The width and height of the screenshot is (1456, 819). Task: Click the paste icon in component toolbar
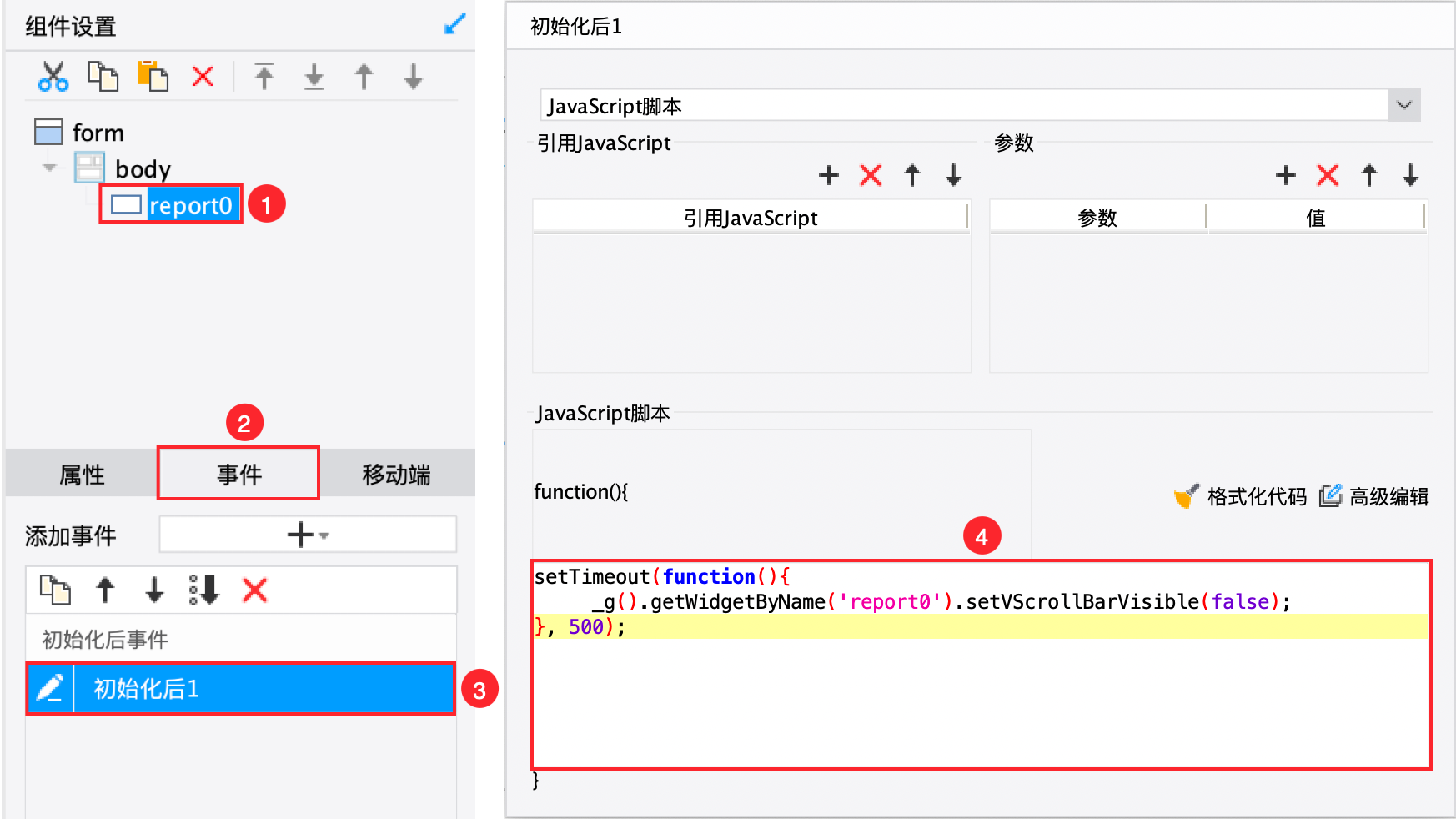(153, 77)
